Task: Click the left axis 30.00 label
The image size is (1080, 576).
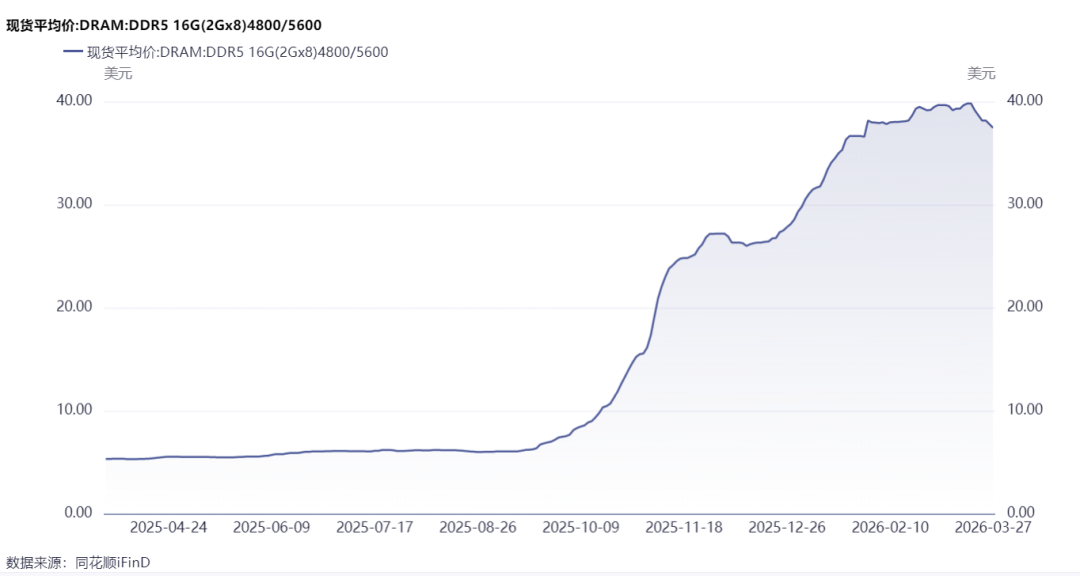Action: pos(74,204)
